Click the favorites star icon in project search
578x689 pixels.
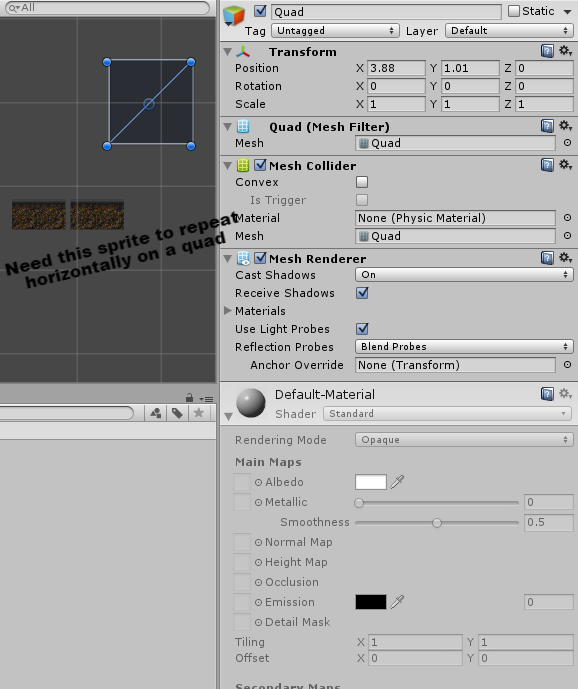[199, 413]
